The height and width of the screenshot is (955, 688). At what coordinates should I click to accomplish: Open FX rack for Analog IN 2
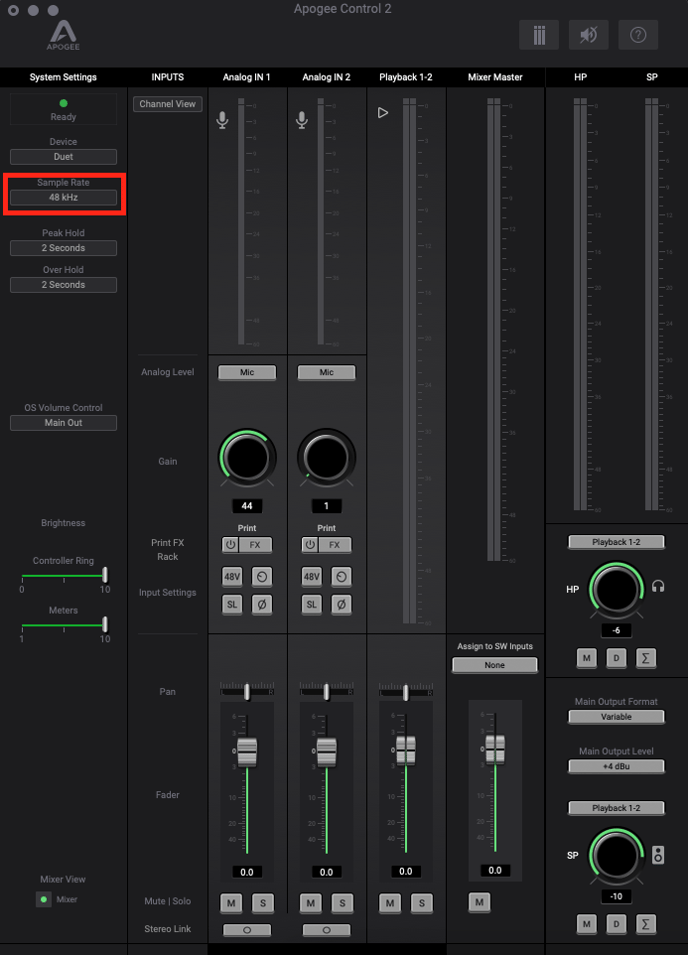coord(335,544)
